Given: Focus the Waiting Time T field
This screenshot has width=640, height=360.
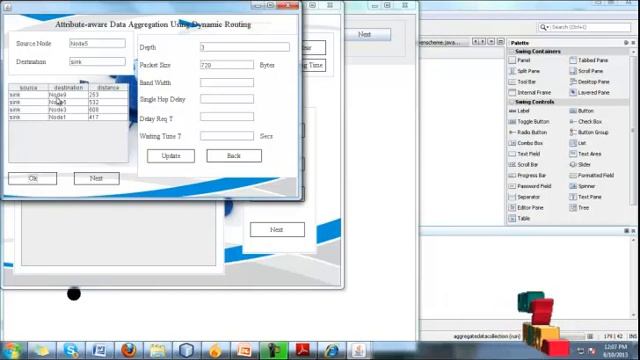Looking at the screenshot, I should pos(227,136).
